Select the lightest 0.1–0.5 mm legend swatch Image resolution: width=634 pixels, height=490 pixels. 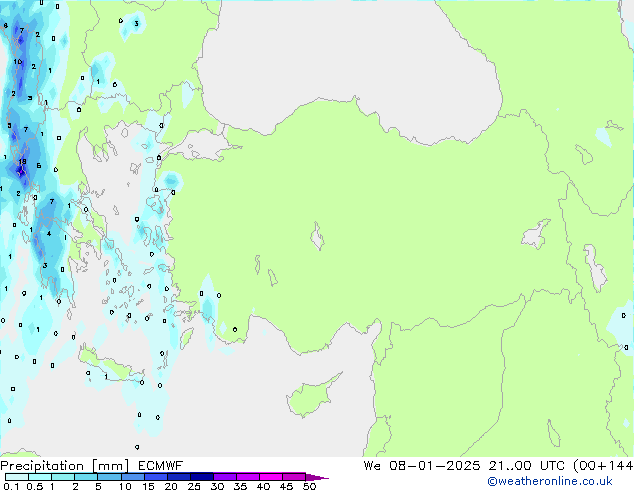tap(17, 477)
